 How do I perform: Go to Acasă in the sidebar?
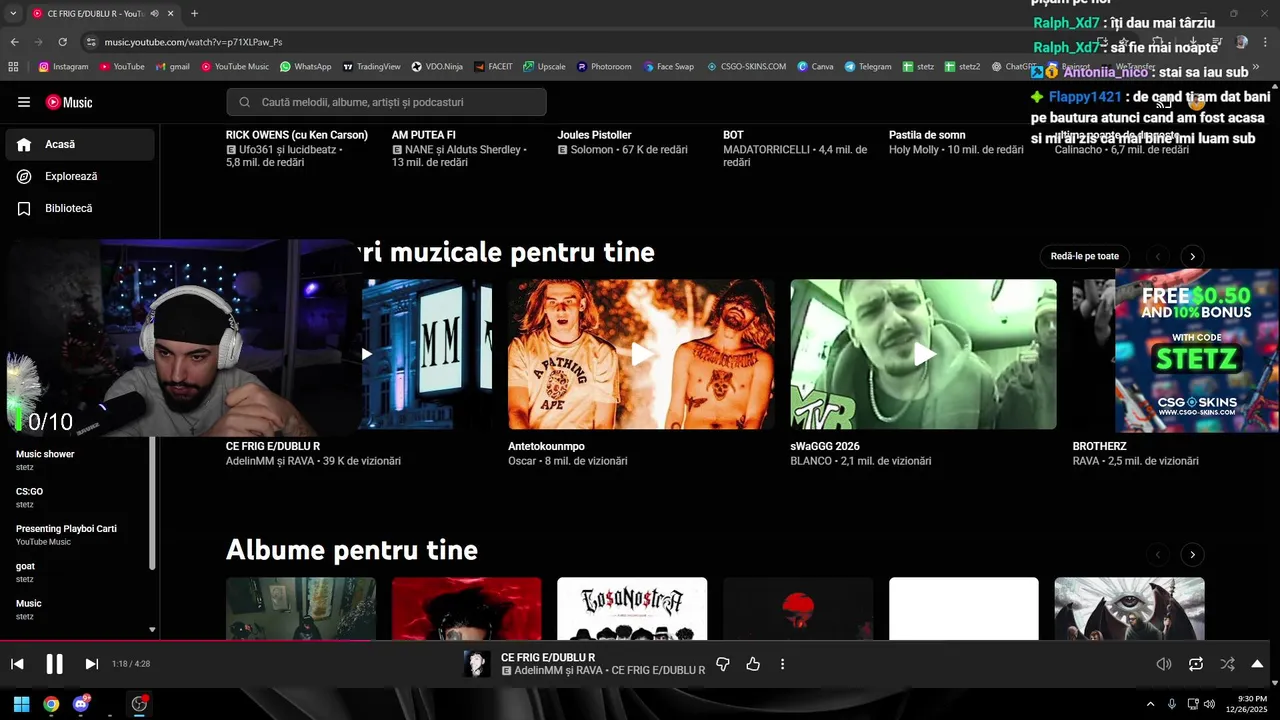tap(80, 144)
